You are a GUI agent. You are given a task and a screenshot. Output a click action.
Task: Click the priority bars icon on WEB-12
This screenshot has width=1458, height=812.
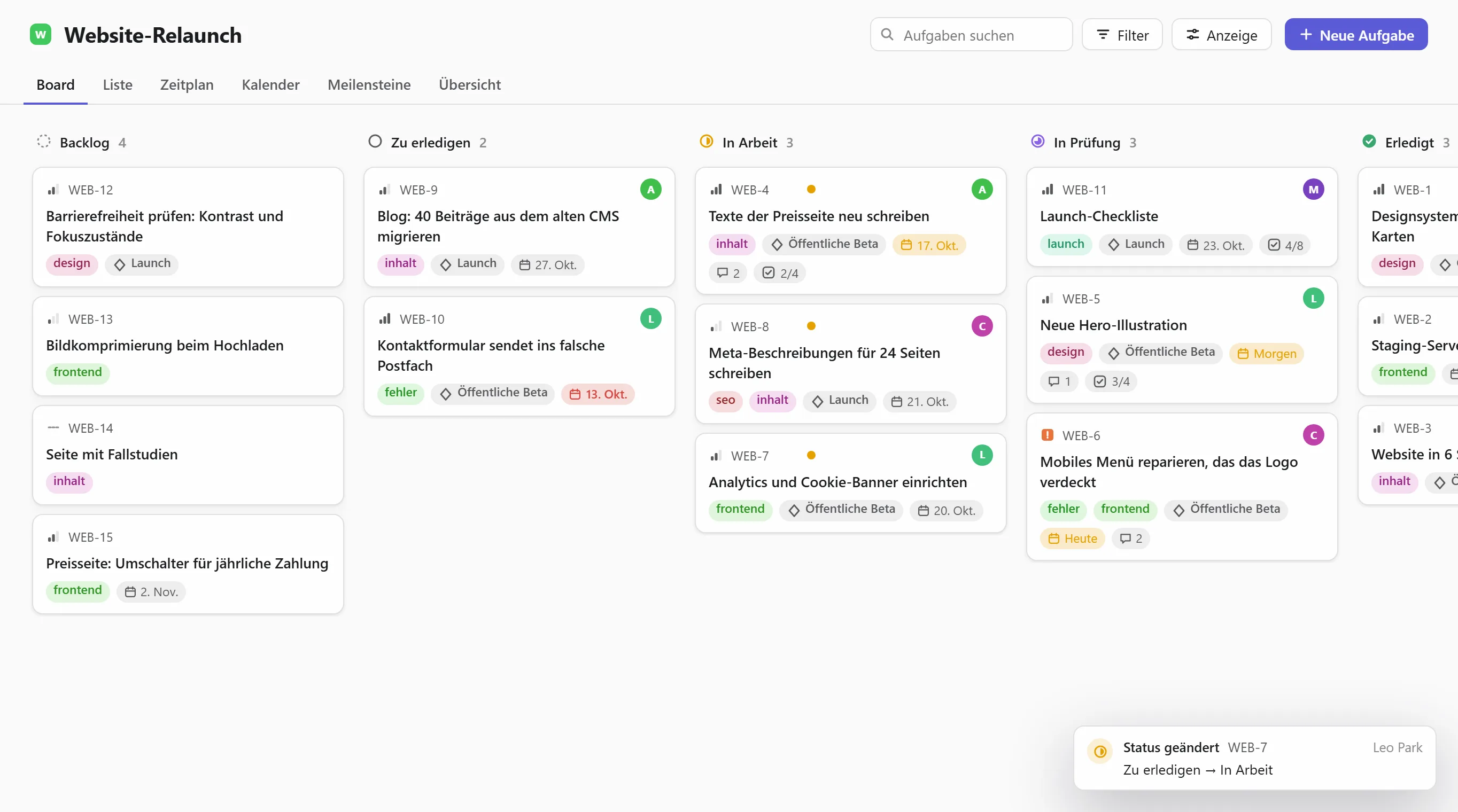pyautogui.click(x=52, y=190)
